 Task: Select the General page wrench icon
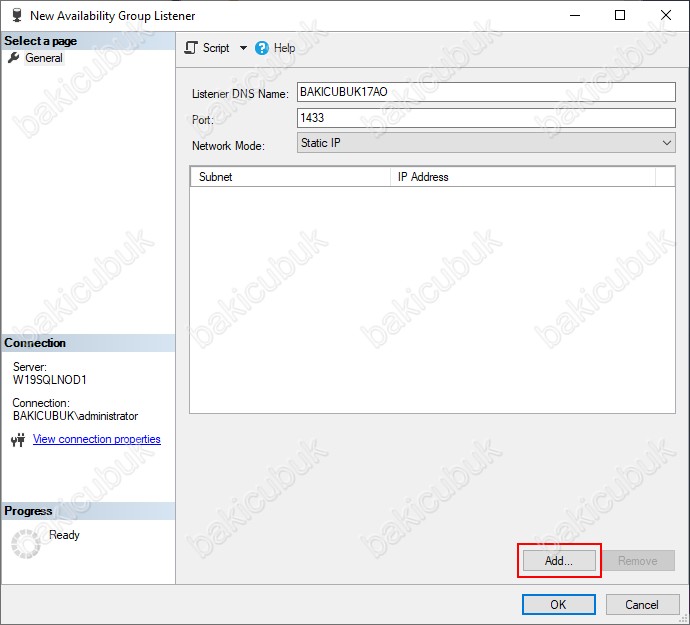click(14, 58)
